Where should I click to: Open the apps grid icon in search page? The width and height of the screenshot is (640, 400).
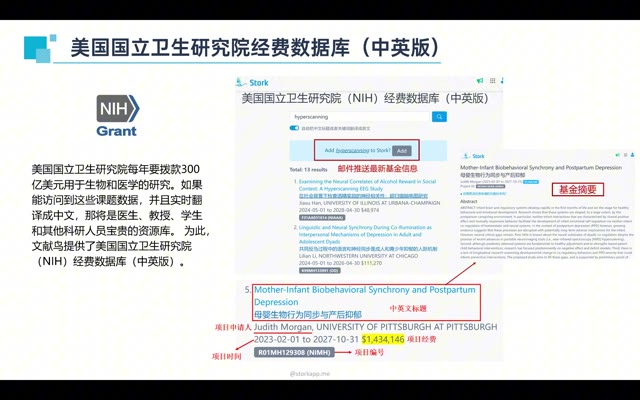coord(493,81)
